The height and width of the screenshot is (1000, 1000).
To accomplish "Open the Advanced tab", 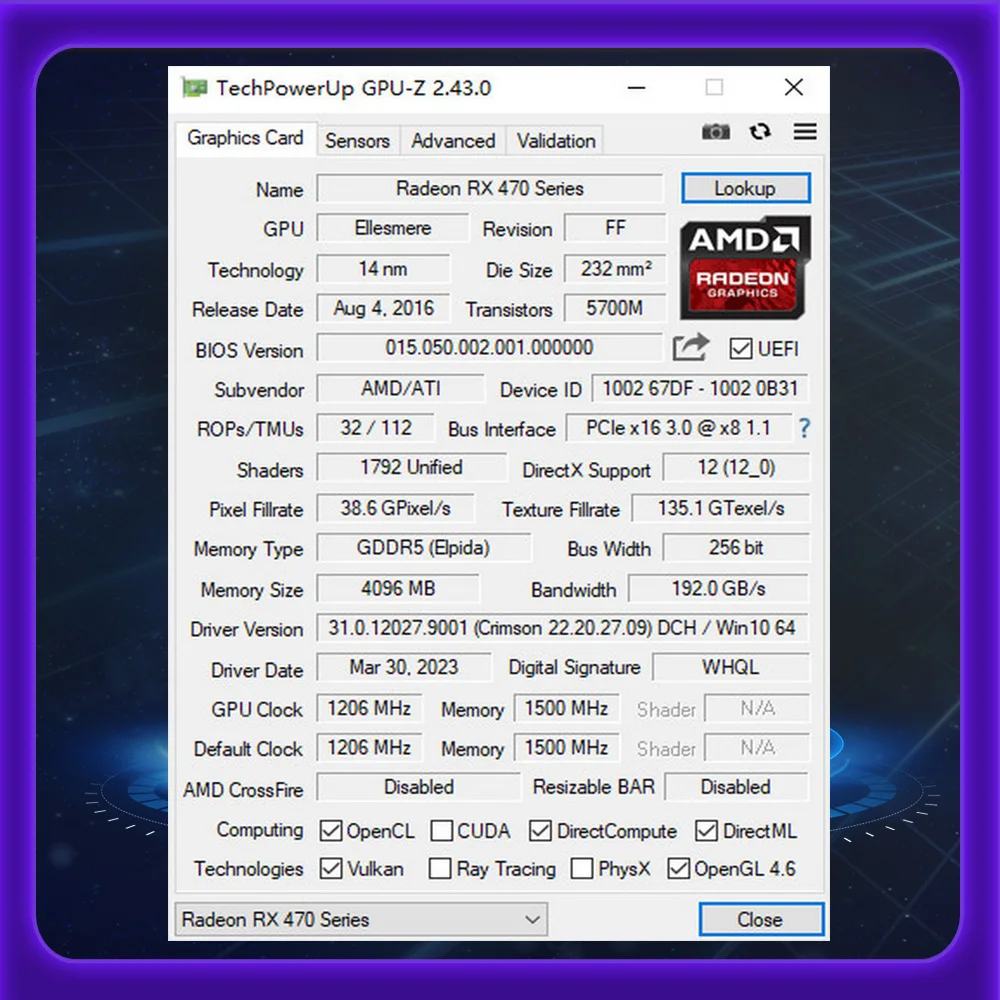I will 452,140.
